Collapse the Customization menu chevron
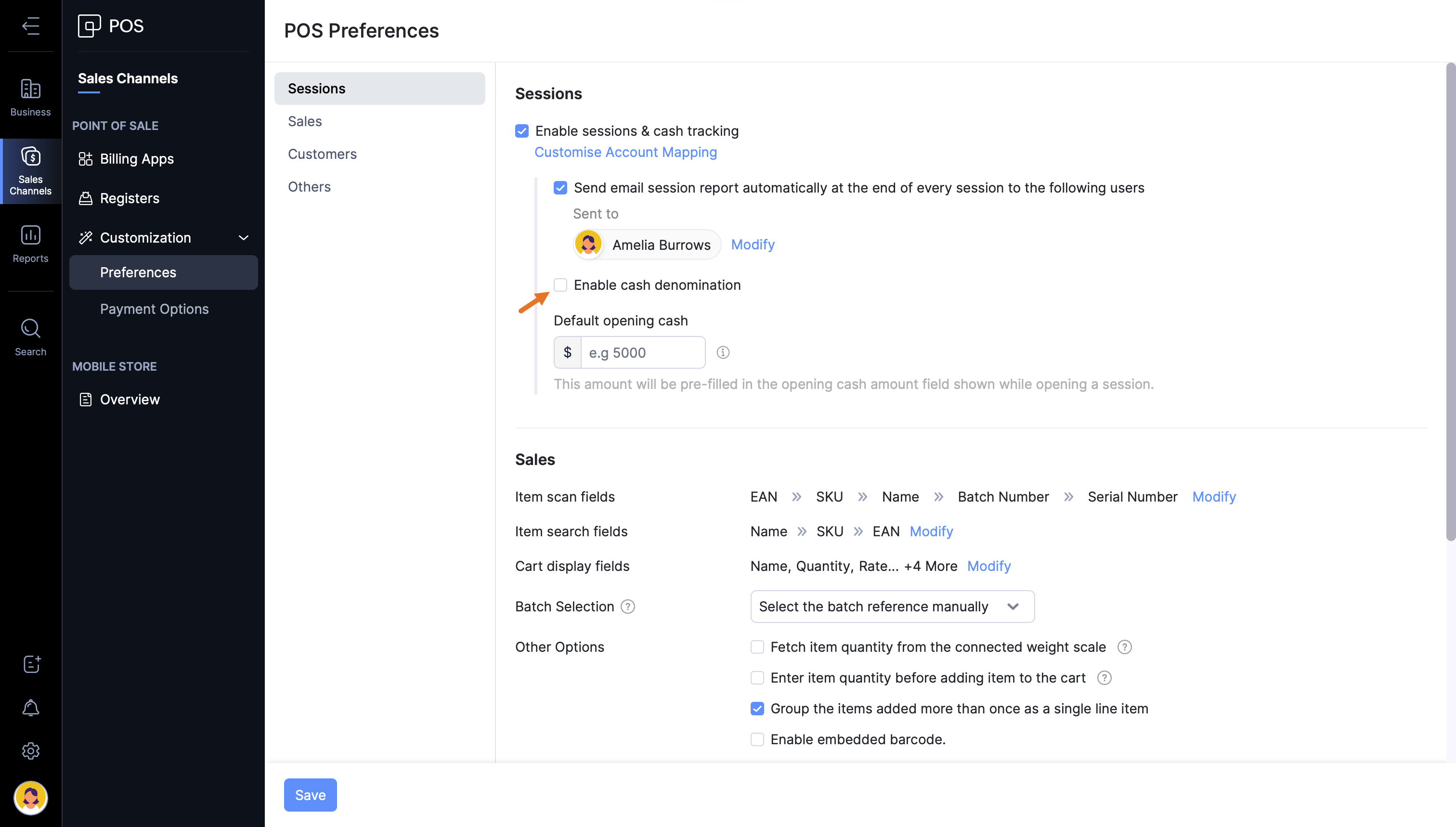This screenshot has height=827, width=1456. click(x=244, y=238)
